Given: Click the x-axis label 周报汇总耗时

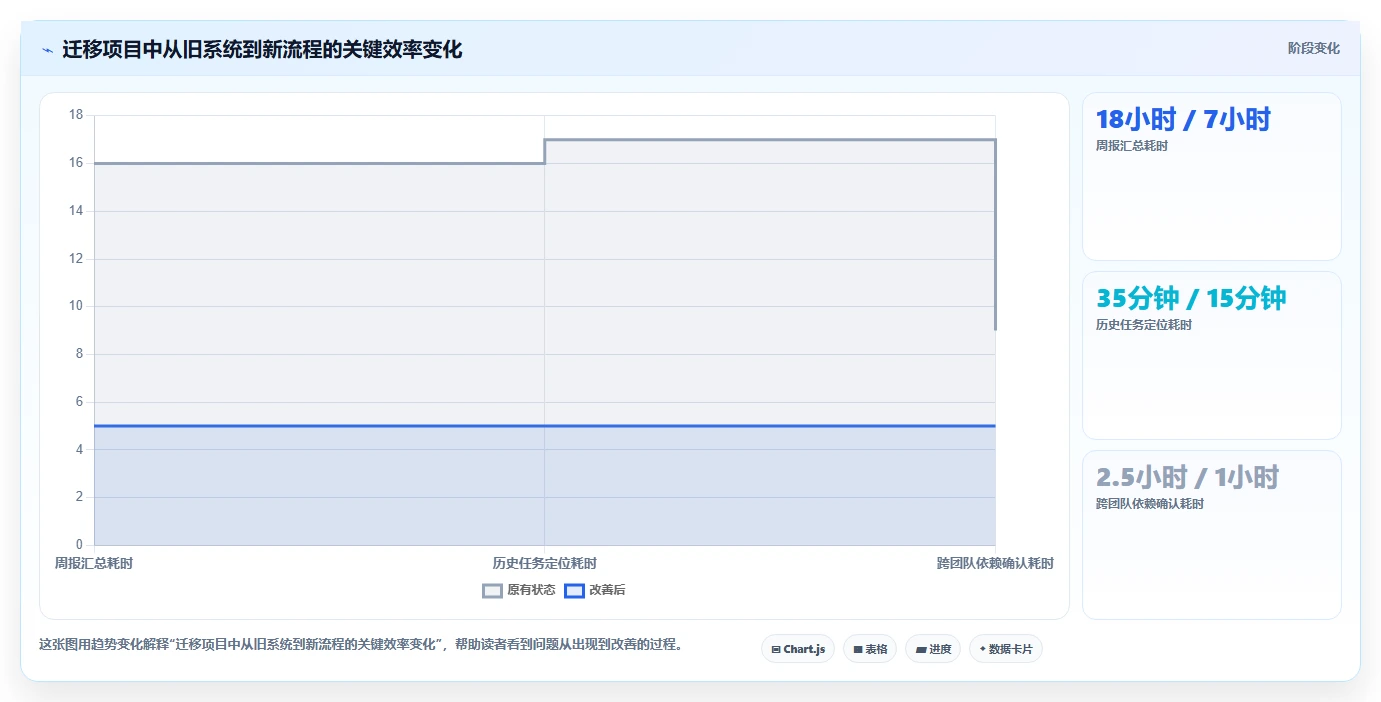Looking at the screenshot, I should point(94,563).
